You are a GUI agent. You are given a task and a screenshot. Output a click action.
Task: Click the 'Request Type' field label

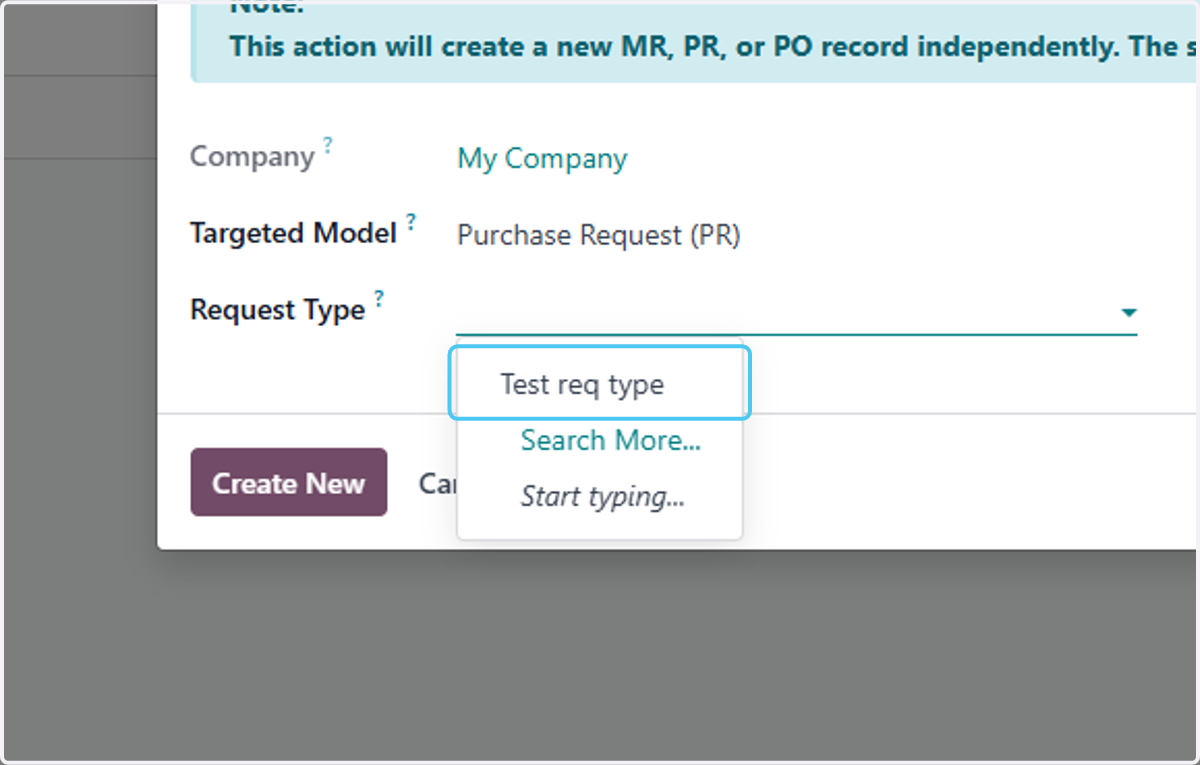pyautogui.click(x=278, y=310)
